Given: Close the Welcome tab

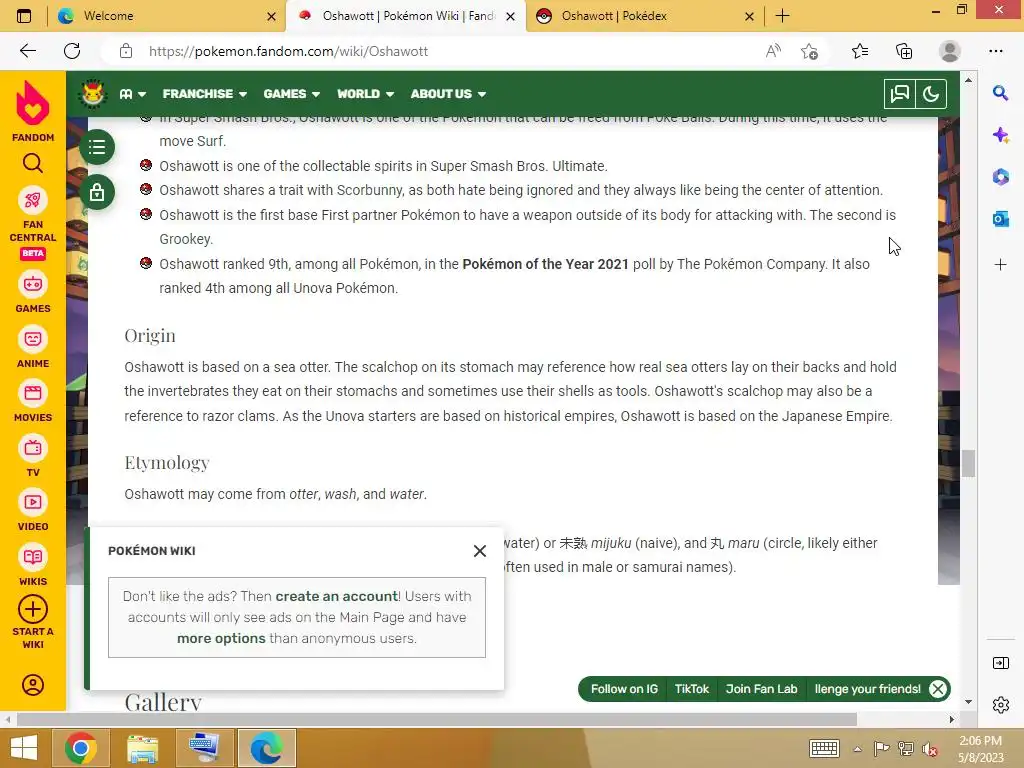Looking at the screenshot, I should click(272, 16).
